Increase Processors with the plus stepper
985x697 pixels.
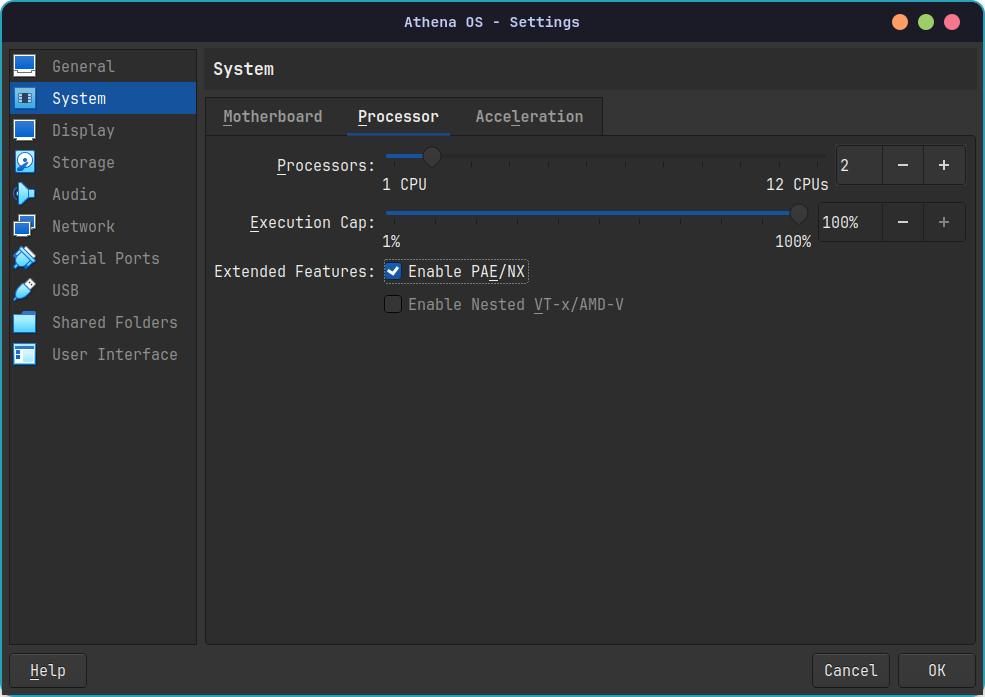pos(944,165)
